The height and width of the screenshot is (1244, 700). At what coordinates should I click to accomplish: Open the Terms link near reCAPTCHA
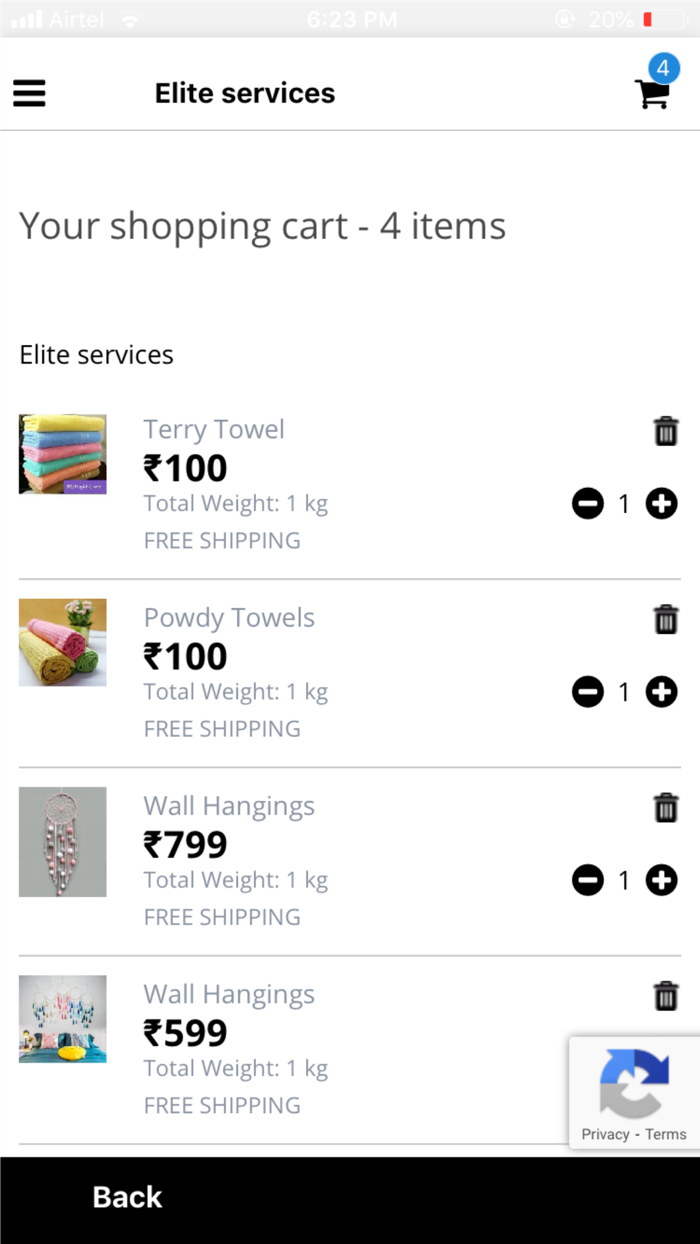665,1134
